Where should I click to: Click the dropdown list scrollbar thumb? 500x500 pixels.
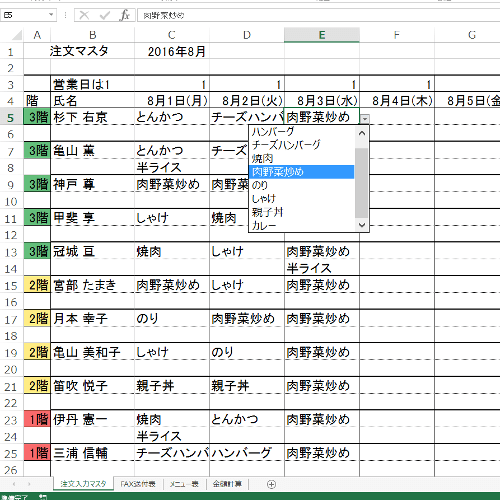click(362, 183)
